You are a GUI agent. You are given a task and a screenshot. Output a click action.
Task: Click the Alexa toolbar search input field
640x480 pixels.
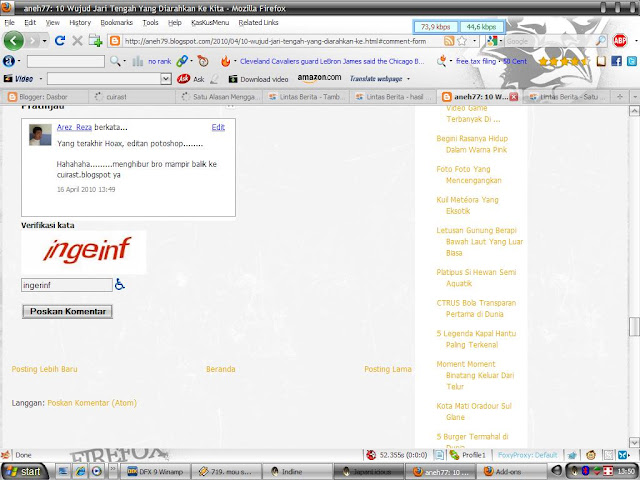(x=65, y=61)
